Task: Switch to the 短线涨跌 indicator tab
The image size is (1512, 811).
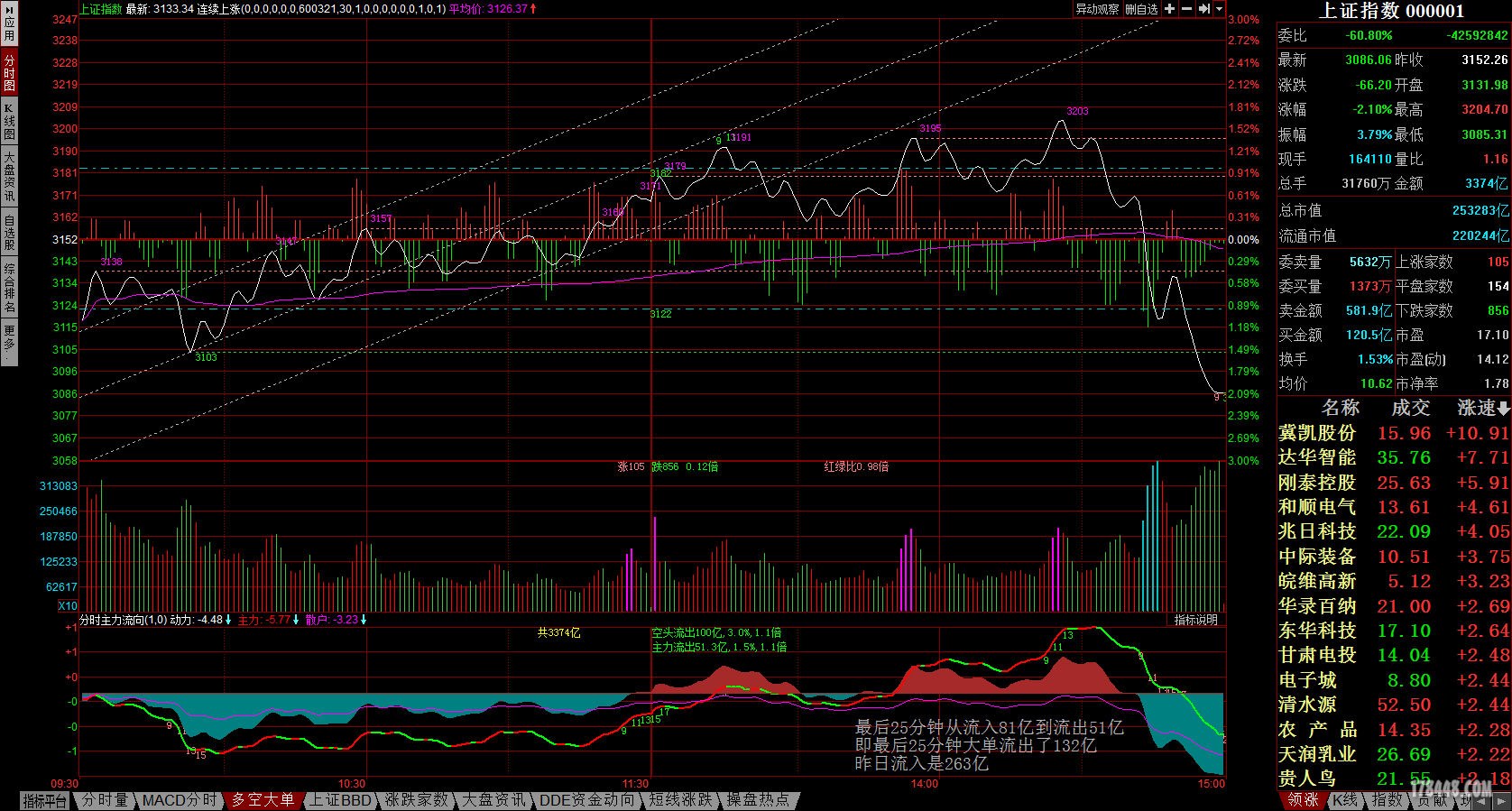Action: pos(680,800)
